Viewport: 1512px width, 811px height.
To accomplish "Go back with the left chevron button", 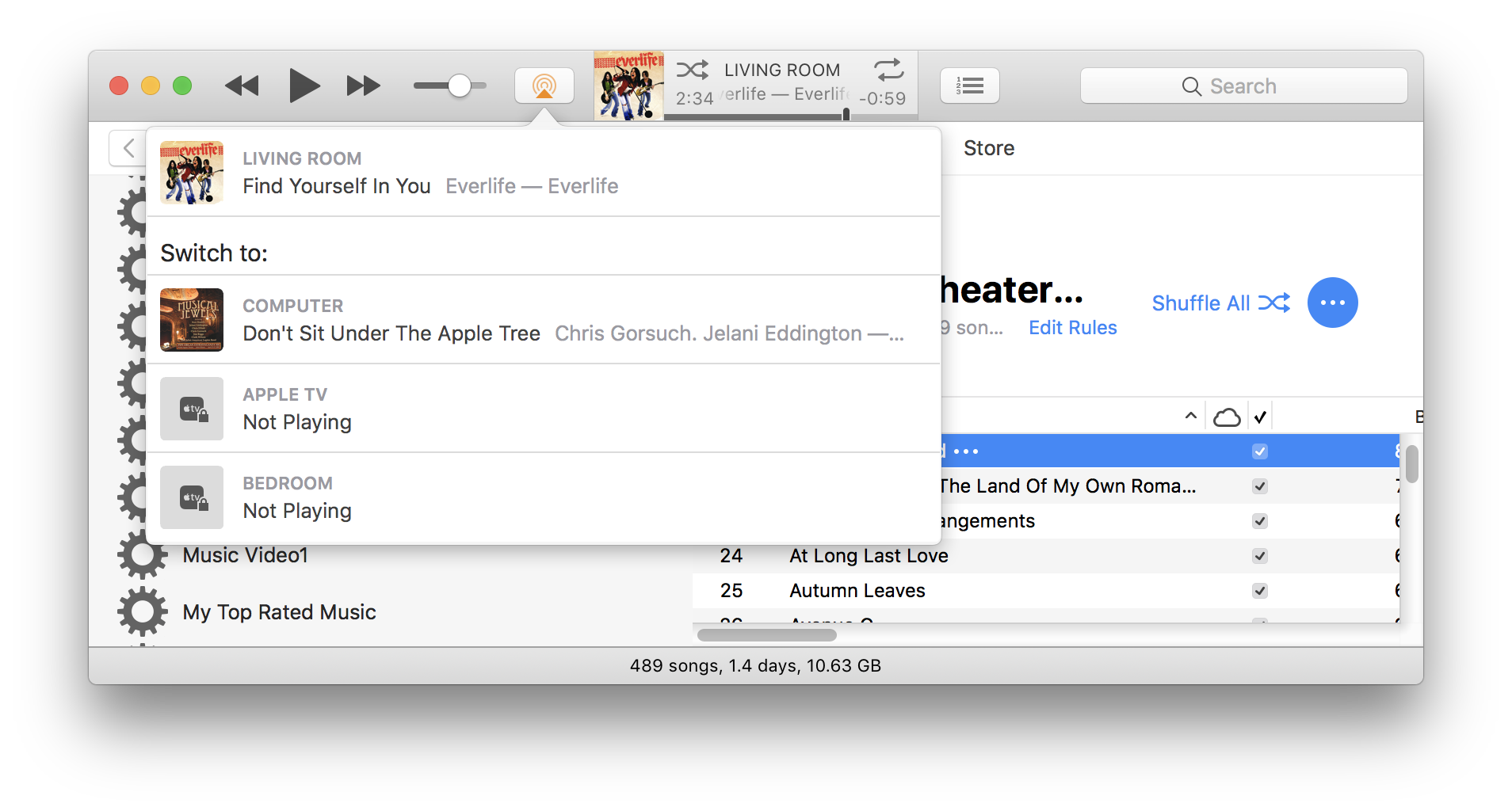I will coord(128,148).
